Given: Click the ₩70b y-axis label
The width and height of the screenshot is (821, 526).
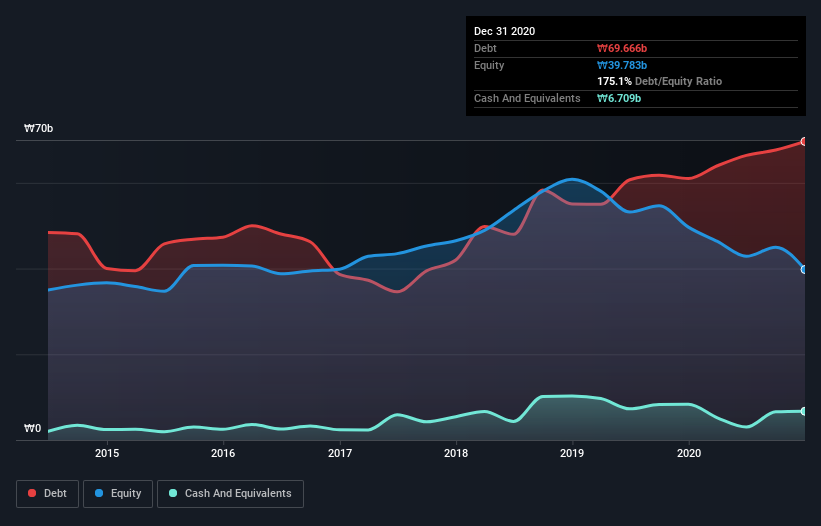Looking at the screenshot, I should (39, 129).
